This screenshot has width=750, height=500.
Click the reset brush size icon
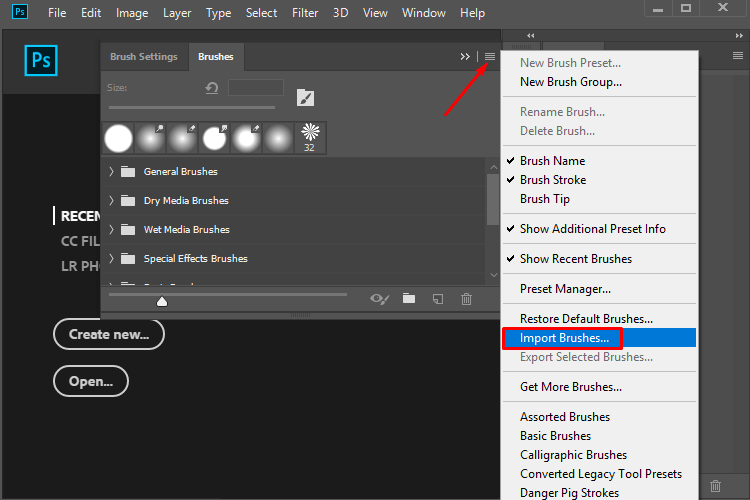coord(212,88)
